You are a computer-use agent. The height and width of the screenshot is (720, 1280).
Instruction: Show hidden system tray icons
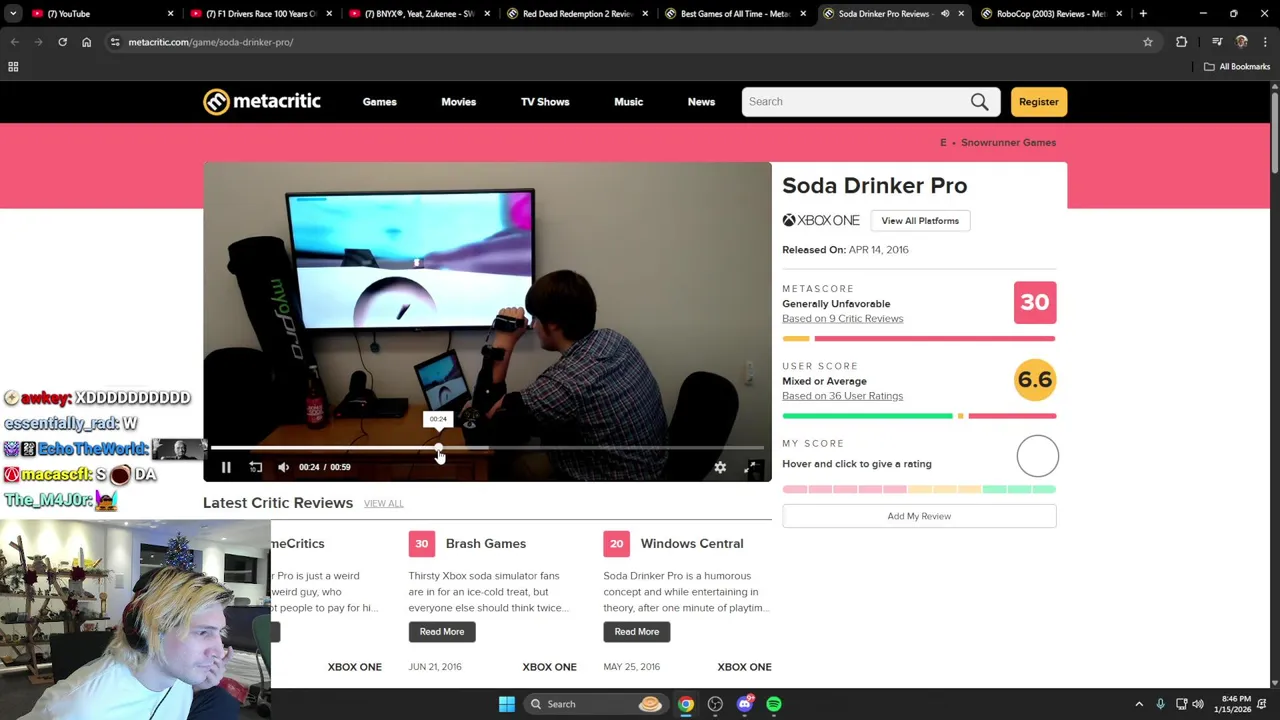click(1139, 704)
